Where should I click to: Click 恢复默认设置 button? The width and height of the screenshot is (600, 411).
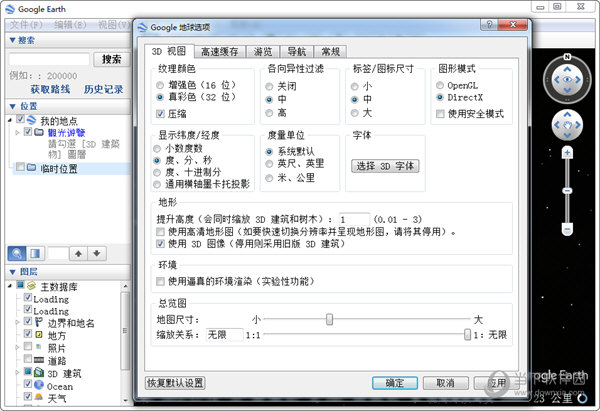[x=175, y=383]
